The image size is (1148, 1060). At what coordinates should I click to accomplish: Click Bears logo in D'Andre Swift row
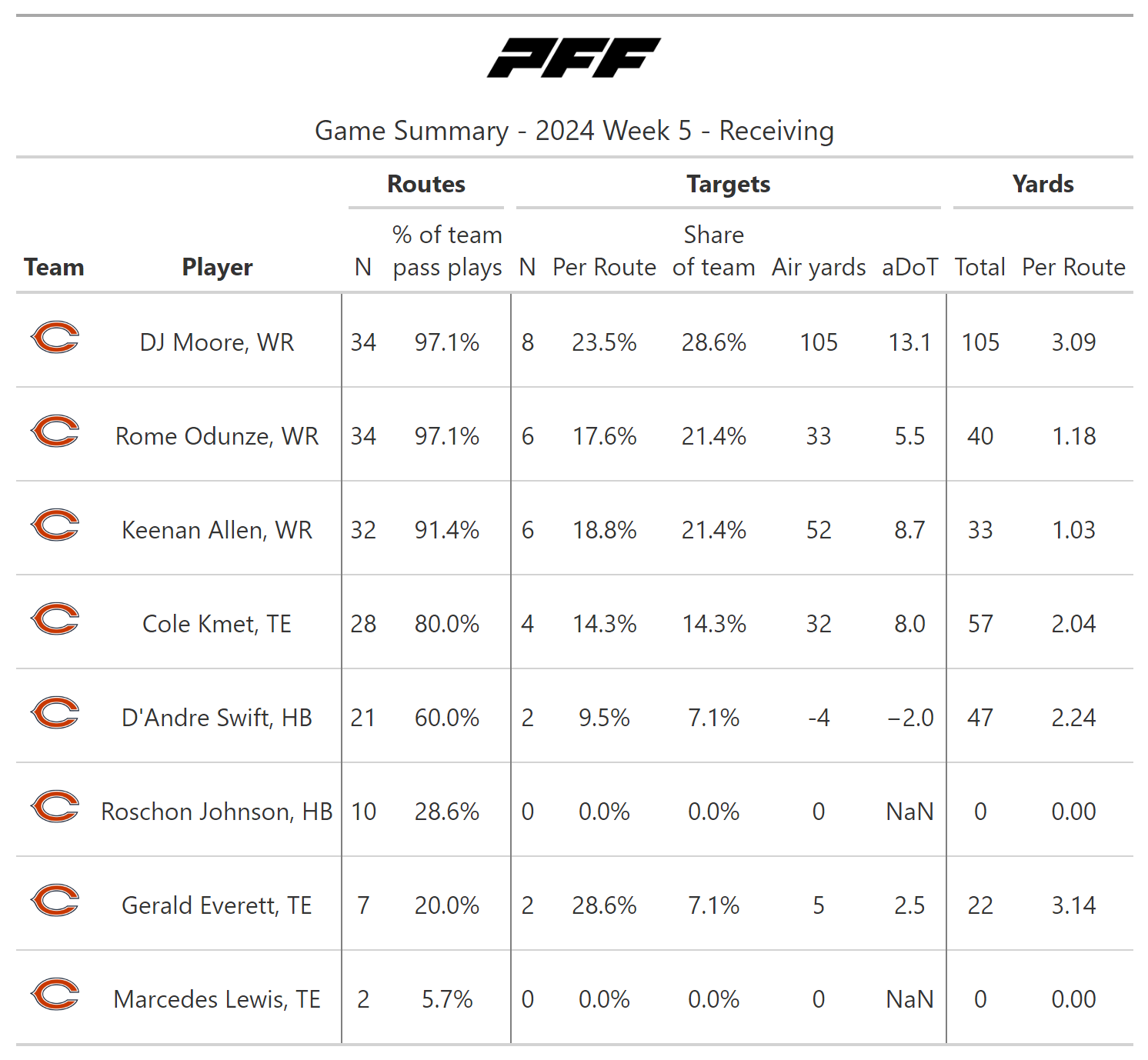[55, 713]
